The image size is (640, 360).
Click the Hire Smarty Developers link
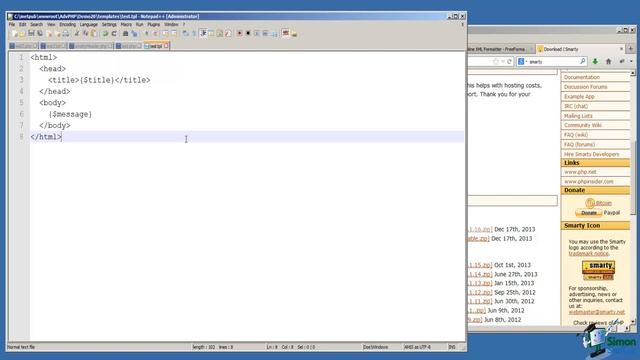pos(591,154)
